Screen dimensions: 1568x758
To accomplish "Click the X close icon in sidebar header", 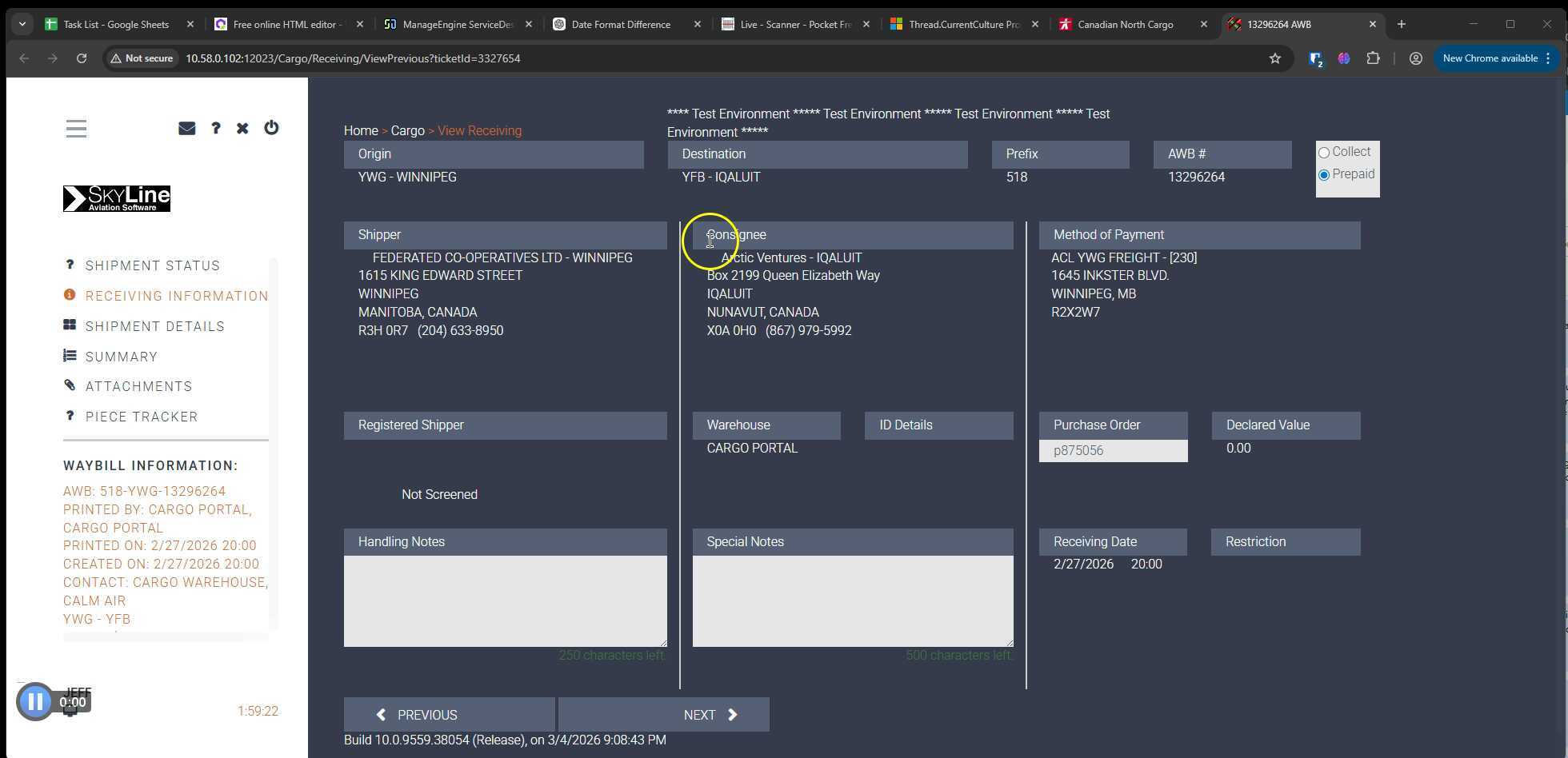I will pyautogui.click(x=242, y=128).
